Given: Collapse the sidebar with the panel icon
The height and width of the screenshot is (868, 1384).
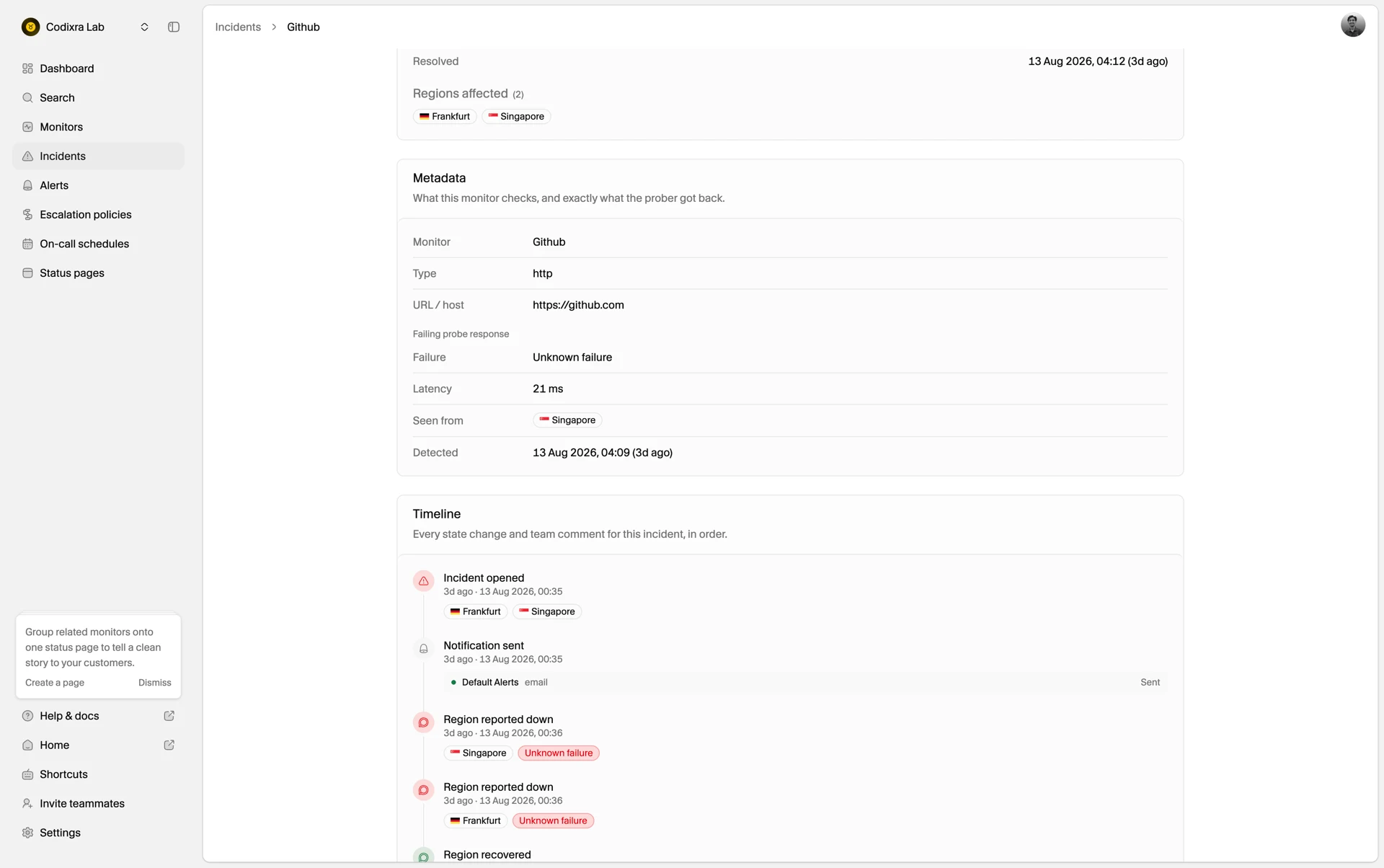Looking at the screenshot, I should [x=174, y=27].
